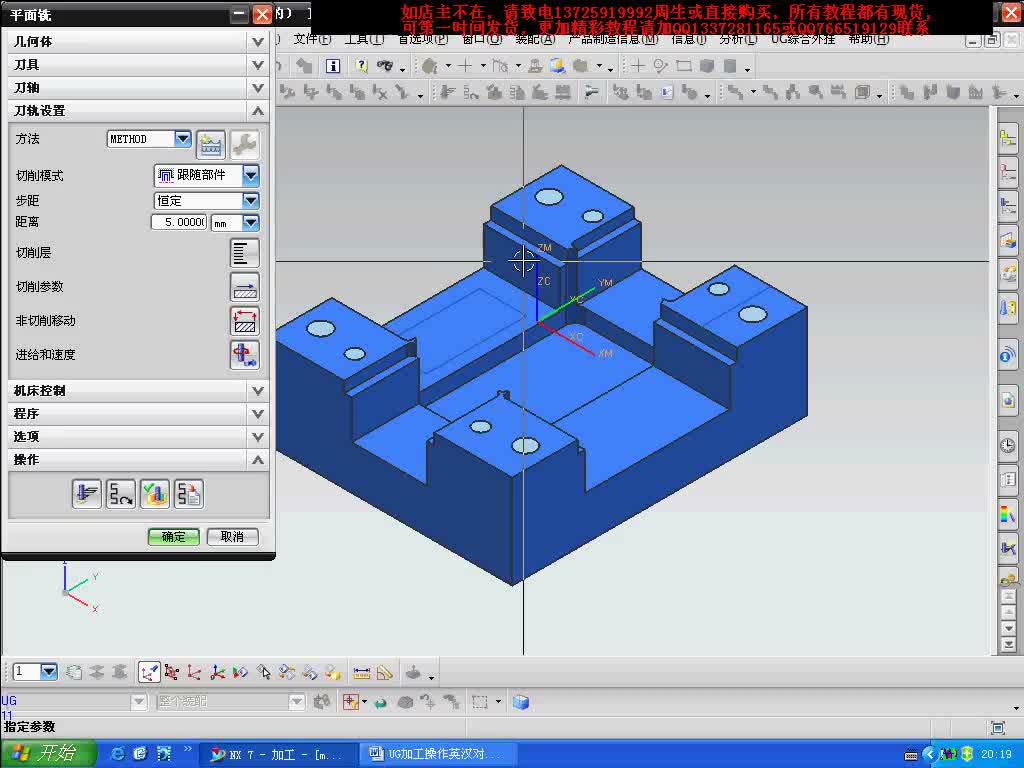The image size is (1024, 768).
Task: Expand the 机床控制 (Machine Control) section
Action: pos(257,391)
